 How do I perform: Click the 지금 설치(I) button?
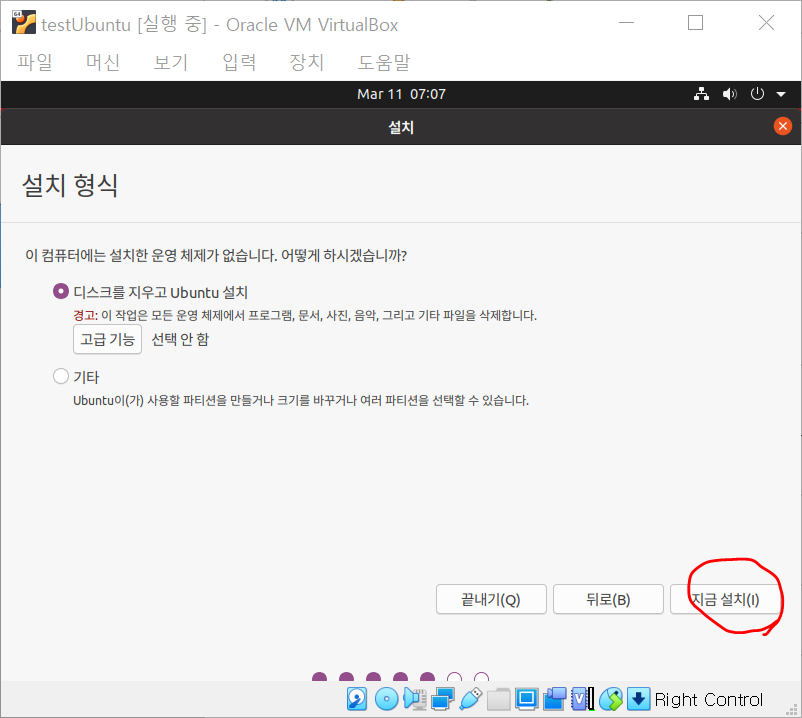coord(725,599)
